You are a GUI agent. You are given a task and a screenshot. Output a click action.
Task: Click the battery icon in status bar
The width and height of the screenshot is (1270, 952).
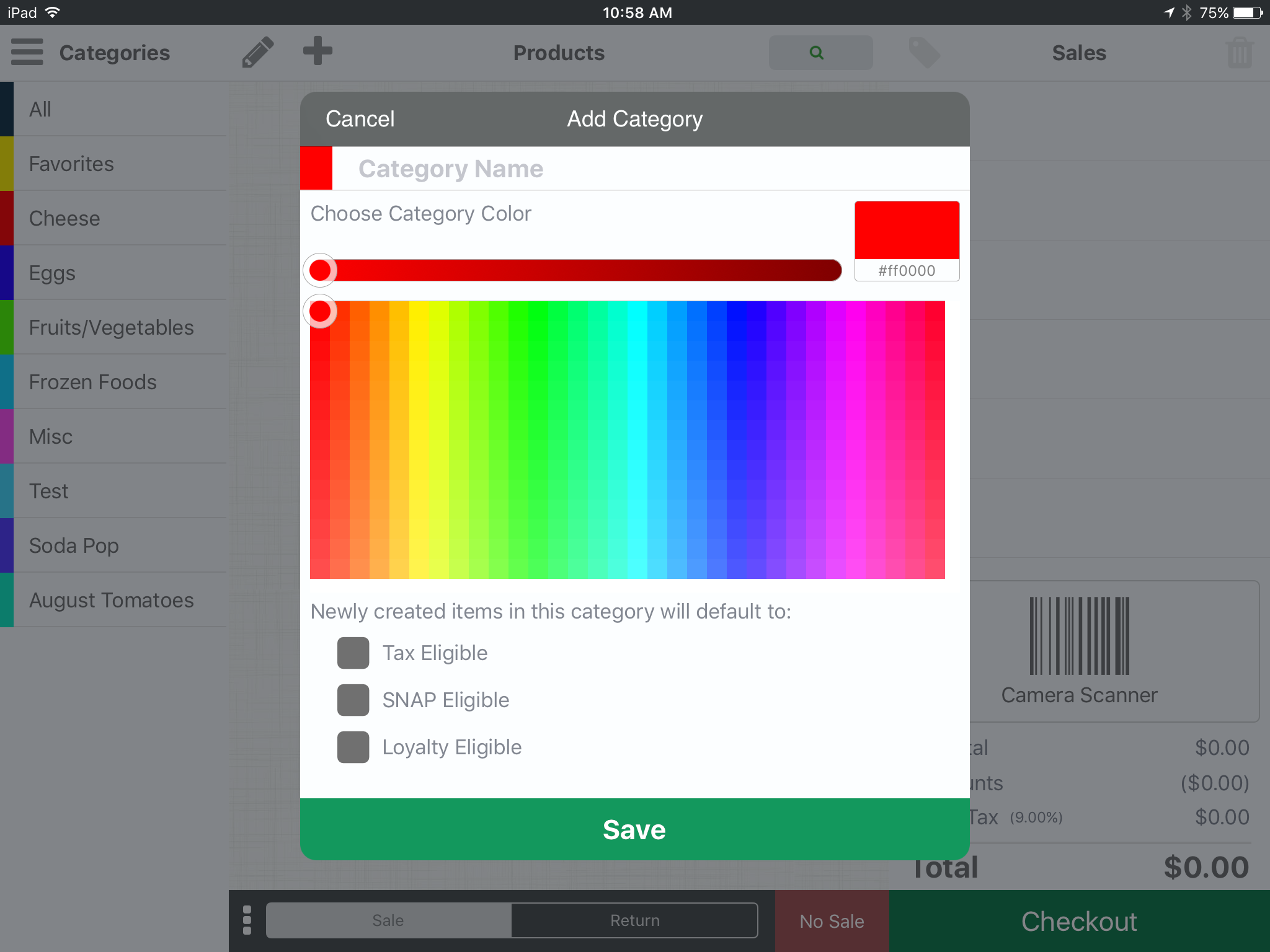(x=1248, y=12)
